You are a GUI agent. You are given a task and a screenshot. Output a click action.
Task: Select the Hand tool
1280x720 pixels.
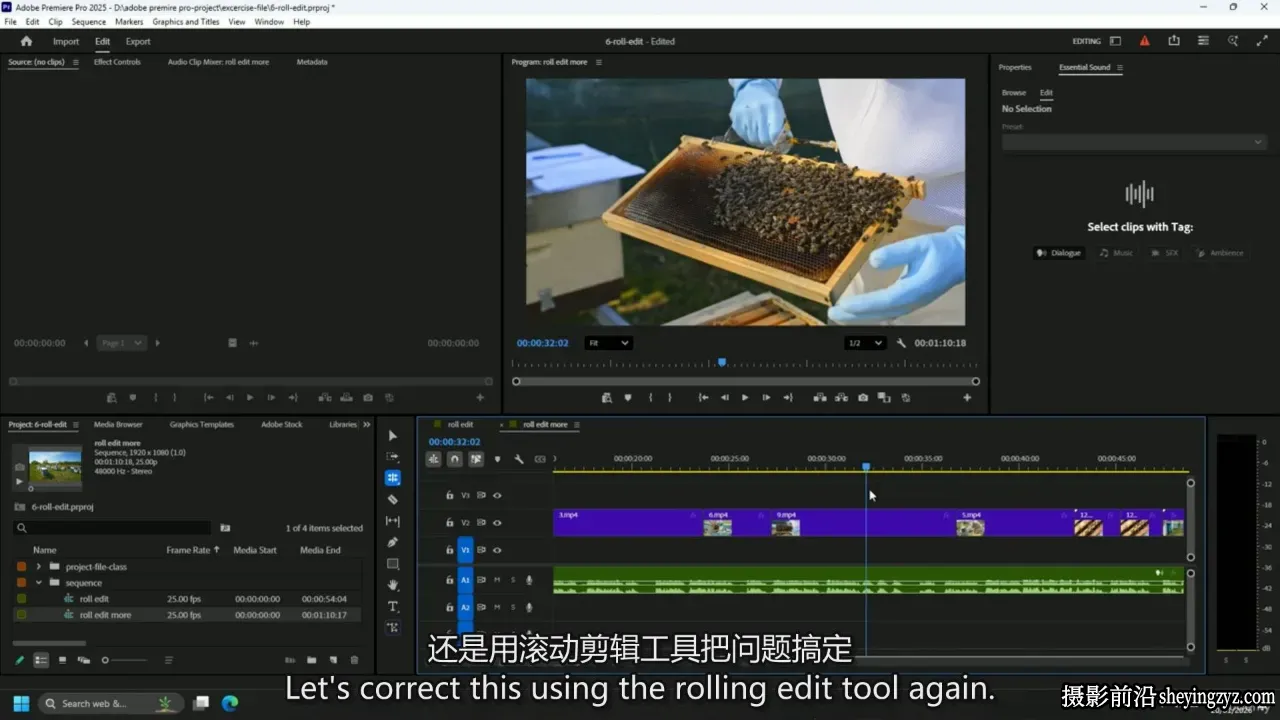click(392, 585)
